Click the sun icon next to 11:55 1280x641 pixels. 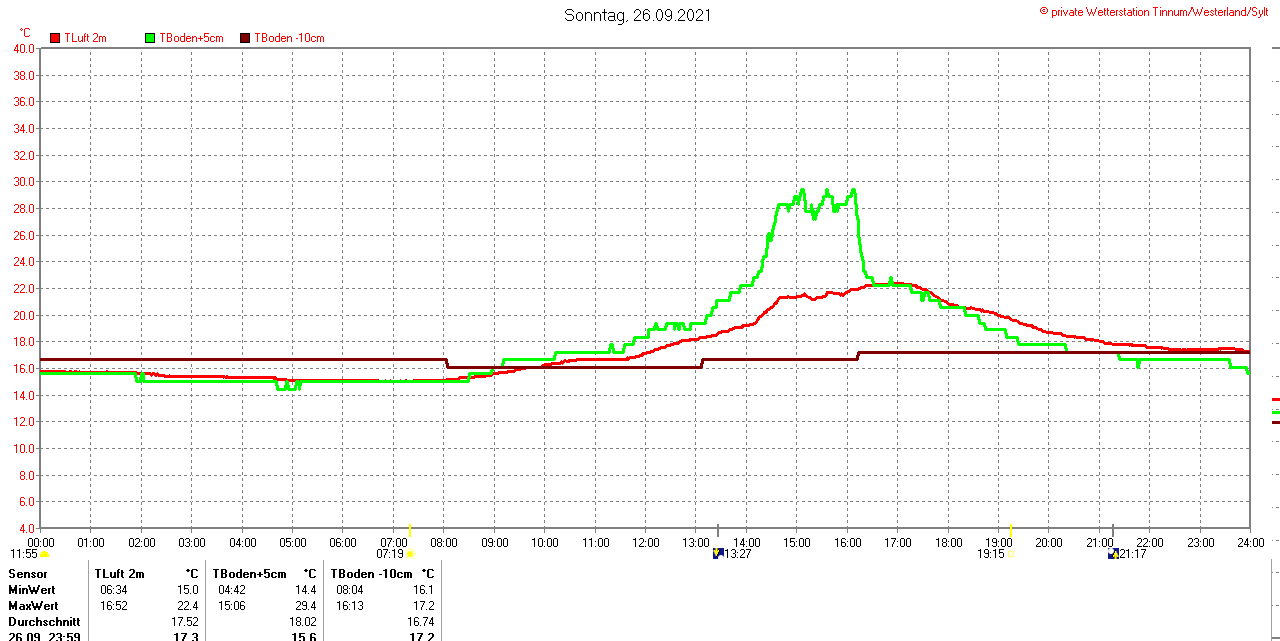coord(44,554)
